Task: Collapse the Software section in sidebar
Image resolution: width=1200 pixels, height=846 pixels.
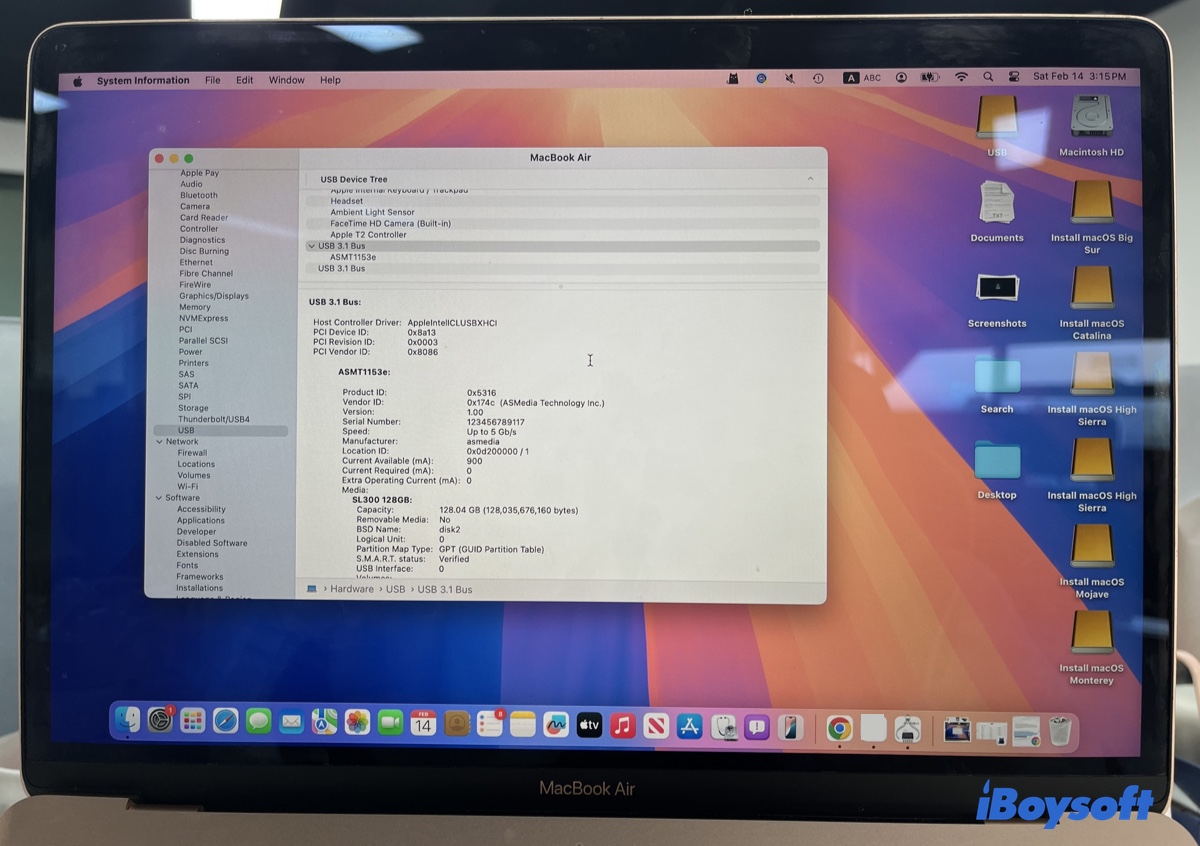Action: pyautogui.click(x=158, y=498)
